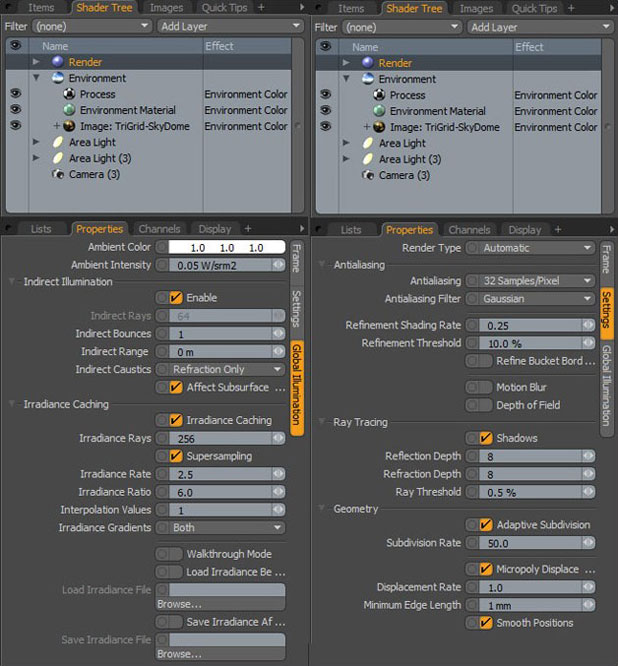Screen dimensions: 618x666
Task: Click arrow stepper icon beside Ambient Intensity
Action: (x=279, y=265)
